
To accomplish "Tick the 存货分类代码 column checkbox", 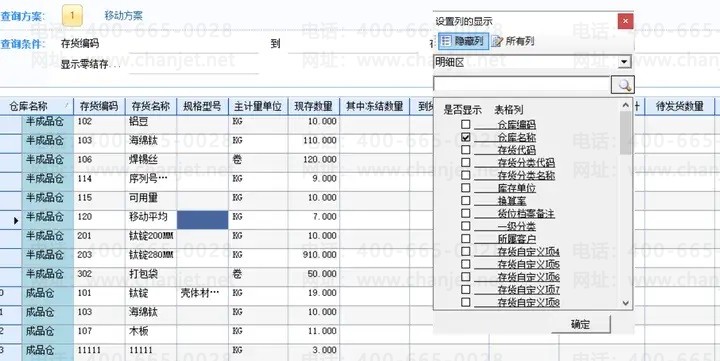I will [x=466, y=163].
